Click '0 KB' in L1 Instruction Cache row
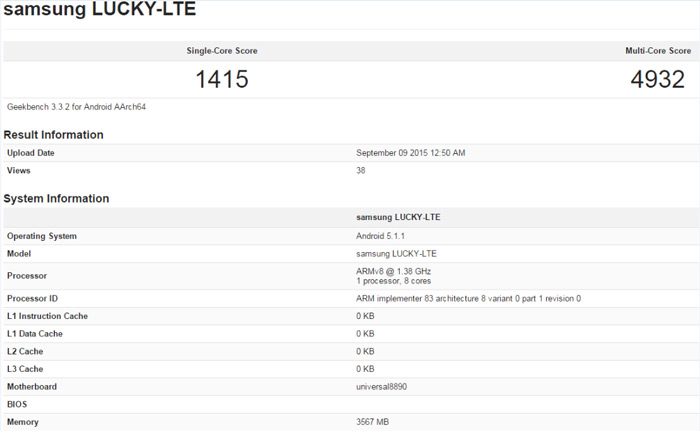 pos(365,316)
